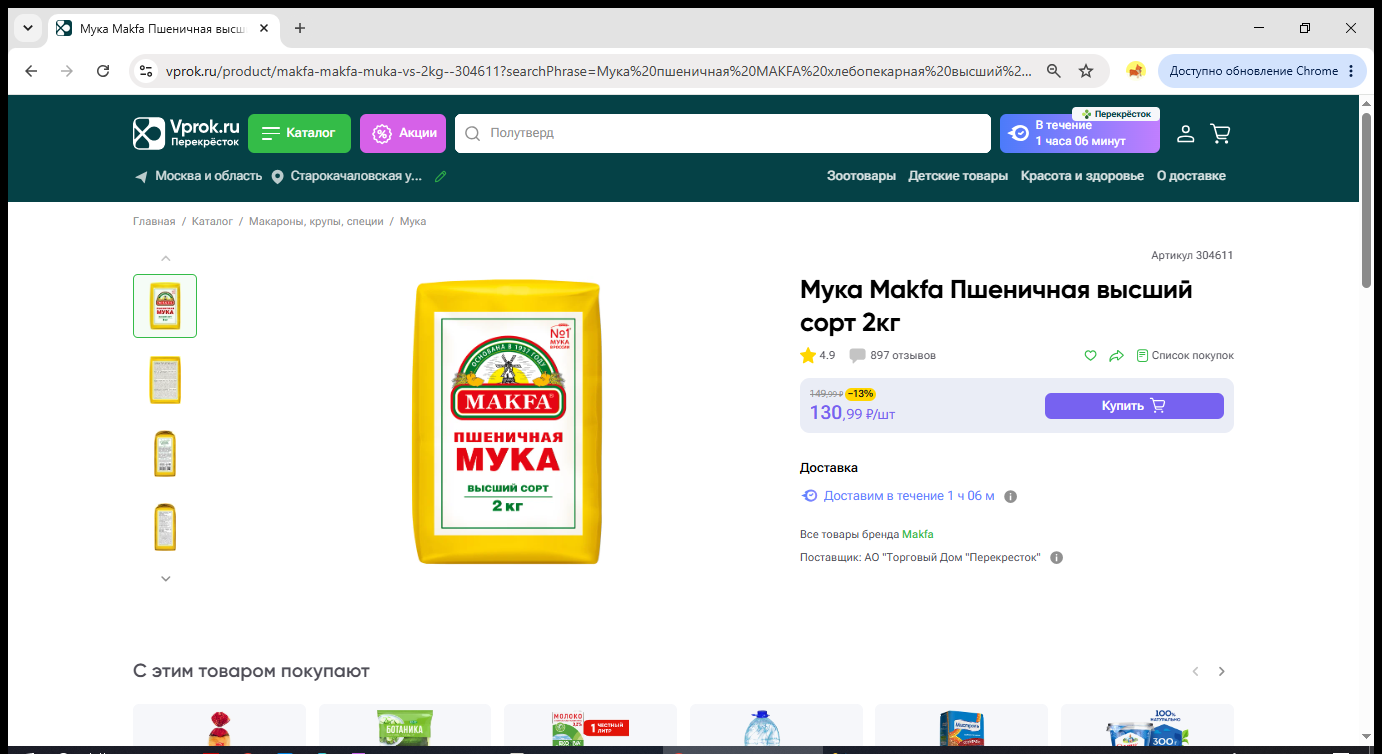Click the Список покупок link

(x=1185, y=355)
